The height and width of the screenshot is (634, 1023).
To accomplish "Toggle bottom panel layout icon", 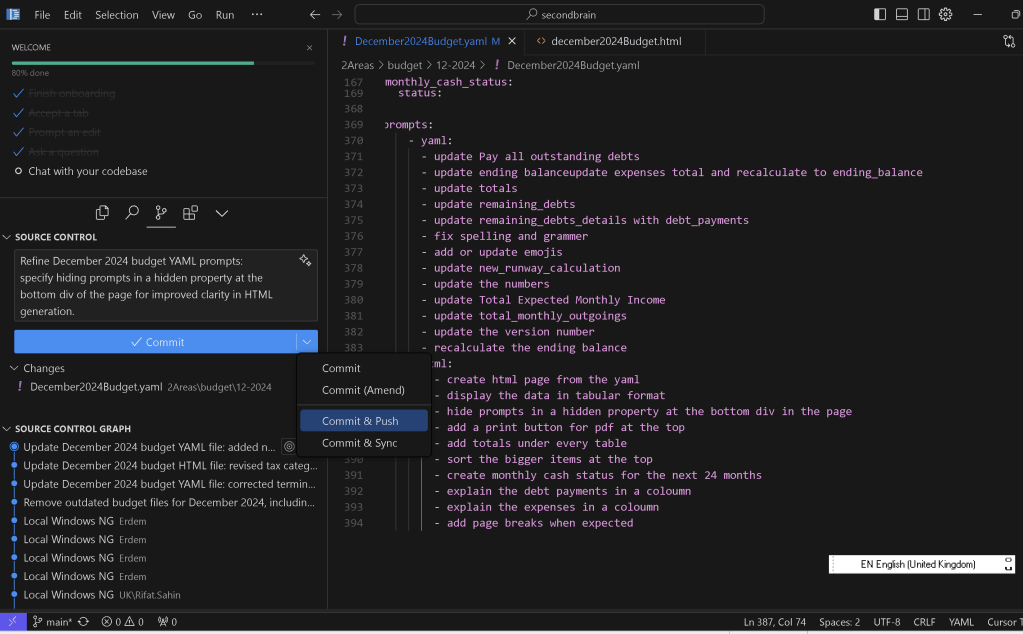I will click(x=902, y=14).
